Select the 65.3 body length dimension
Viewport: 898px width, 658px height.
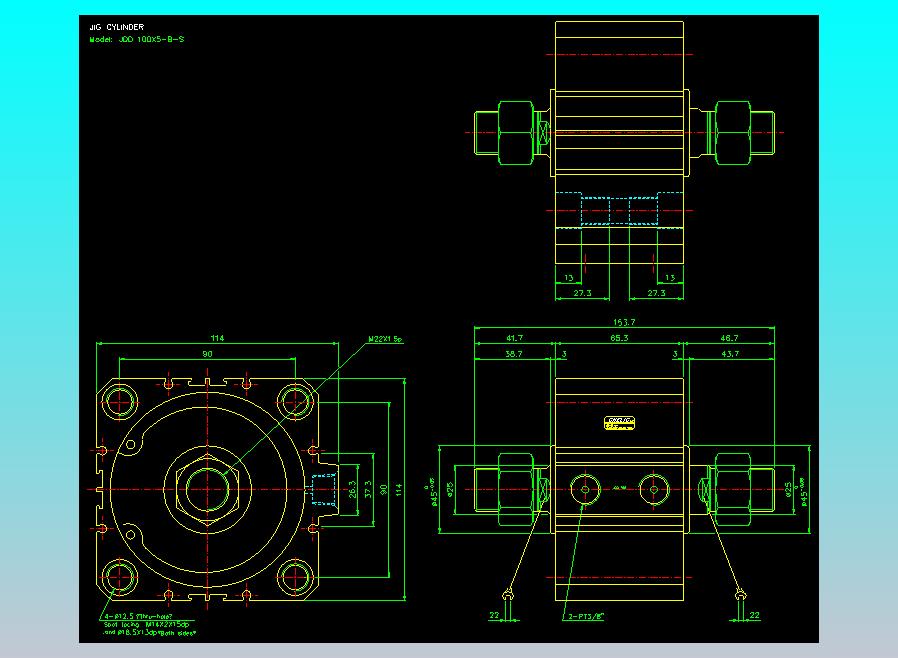(x=619, y=338)
